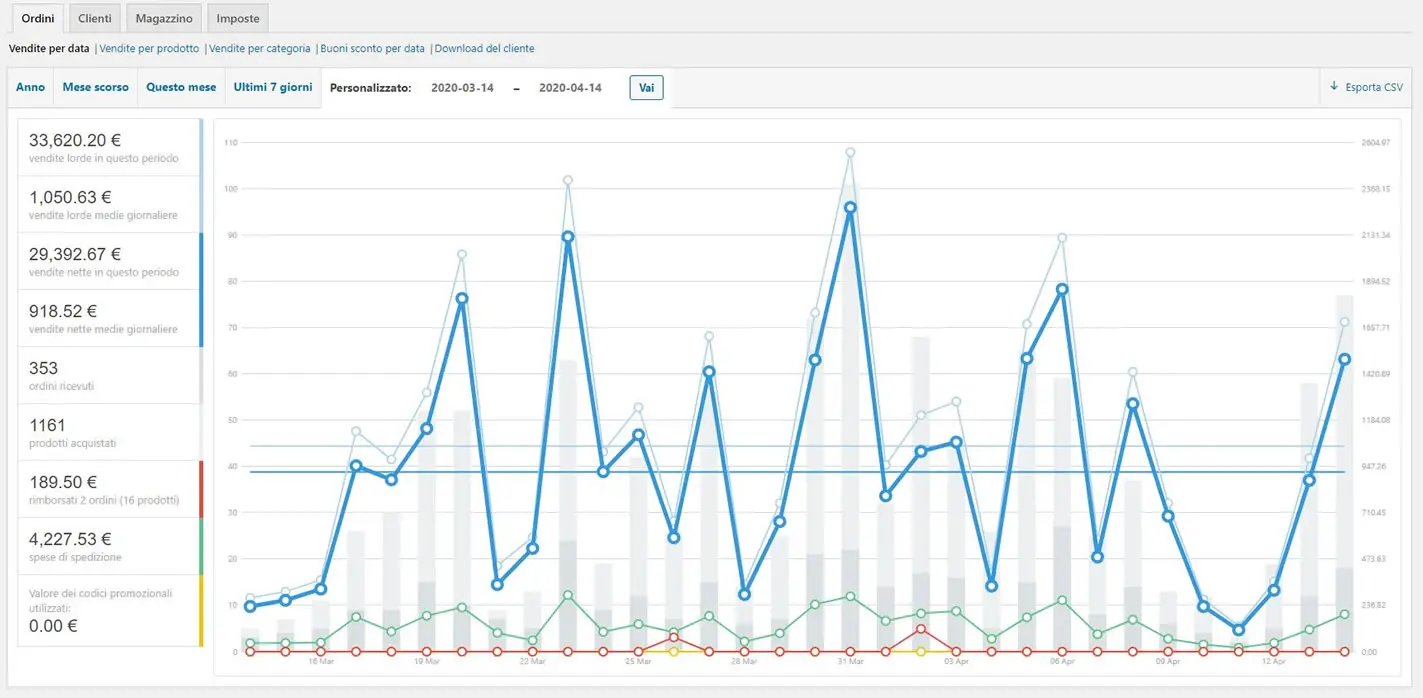Select the Imposte tab

click(238, 18)
